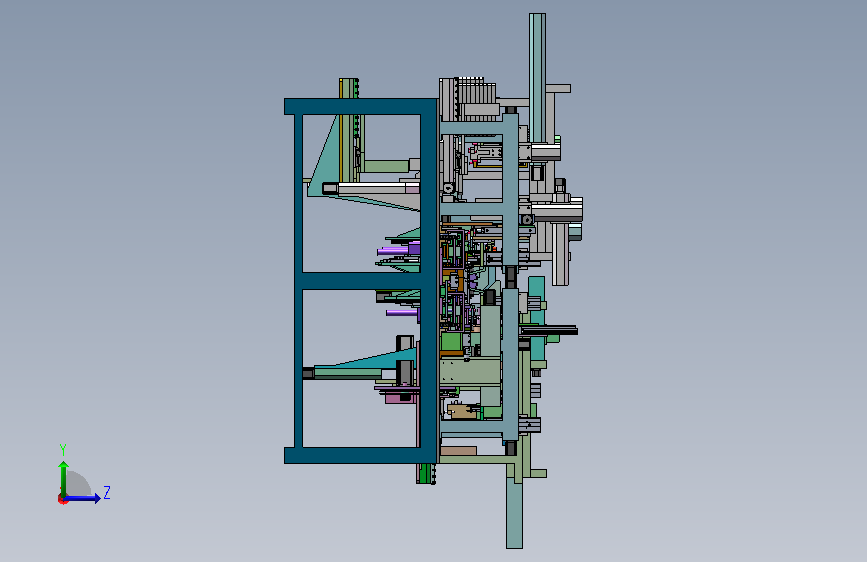The width and height of the screenshot is (867, 562).
Task: Click the Z label on the triad
Action: point(107,492)
